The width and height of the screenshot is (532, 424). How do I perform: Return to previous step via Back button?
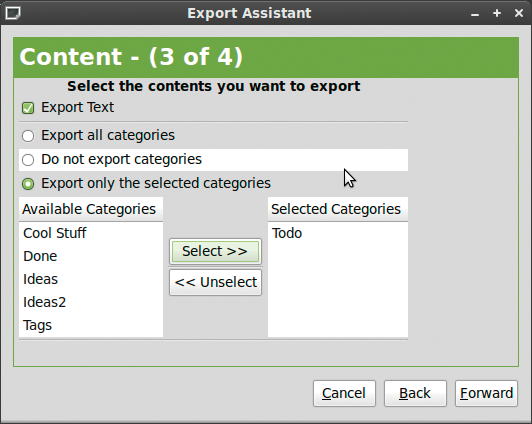click(415, 393)
